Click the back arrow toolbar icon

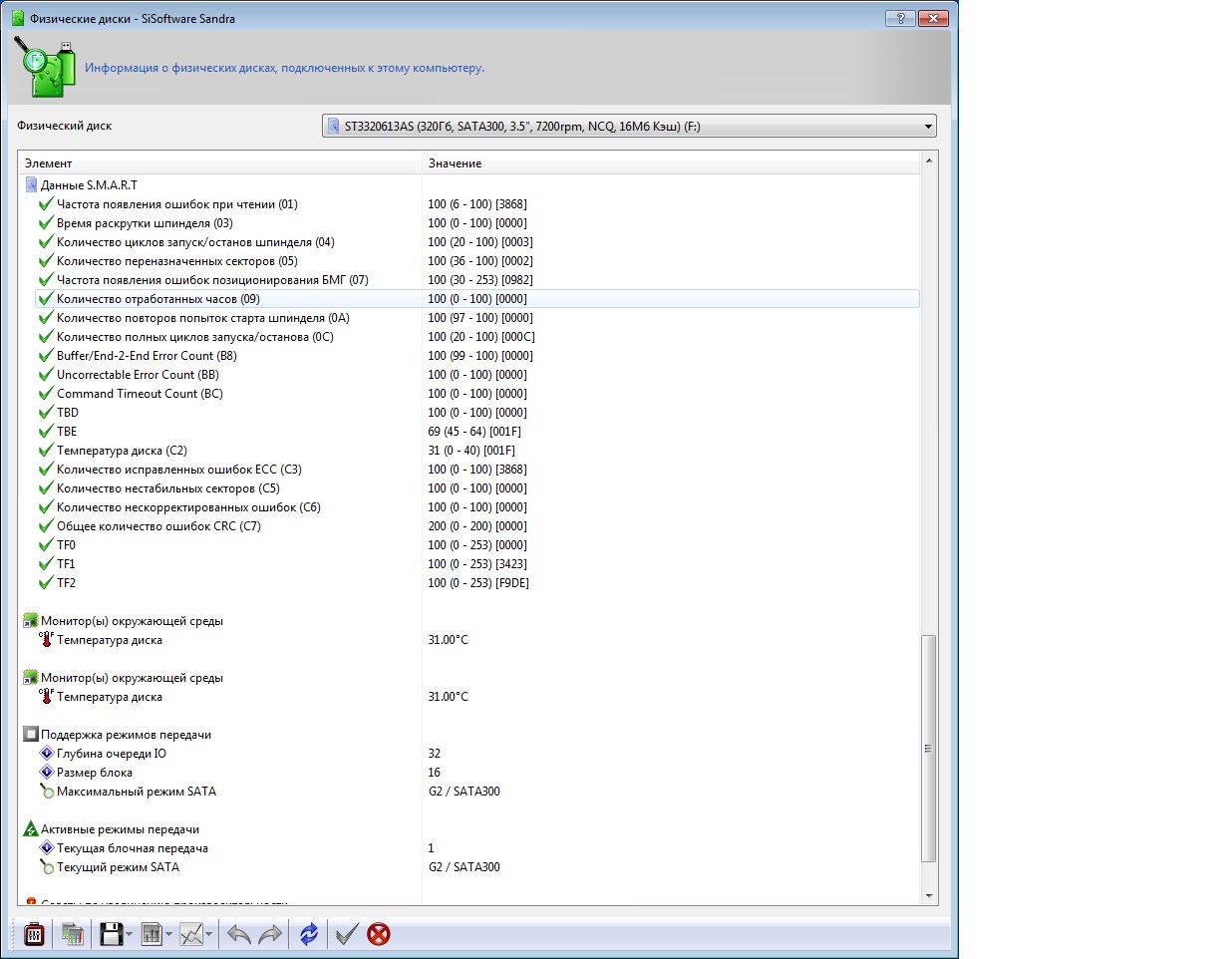click(x=239, y=934)
